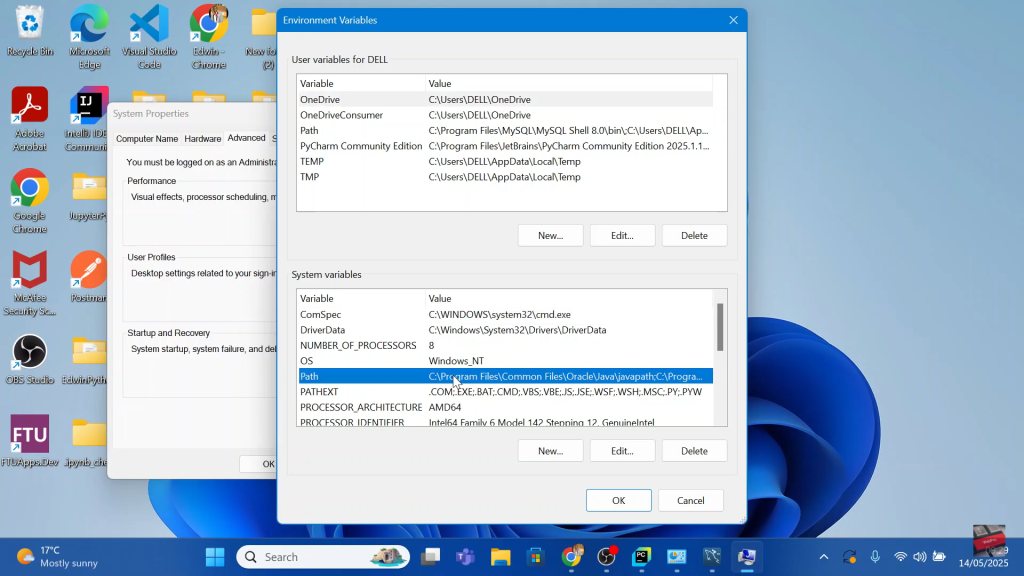Select the PATHEXT system variable row
This screenshot has width=1024, height=576.
[505, 392]
